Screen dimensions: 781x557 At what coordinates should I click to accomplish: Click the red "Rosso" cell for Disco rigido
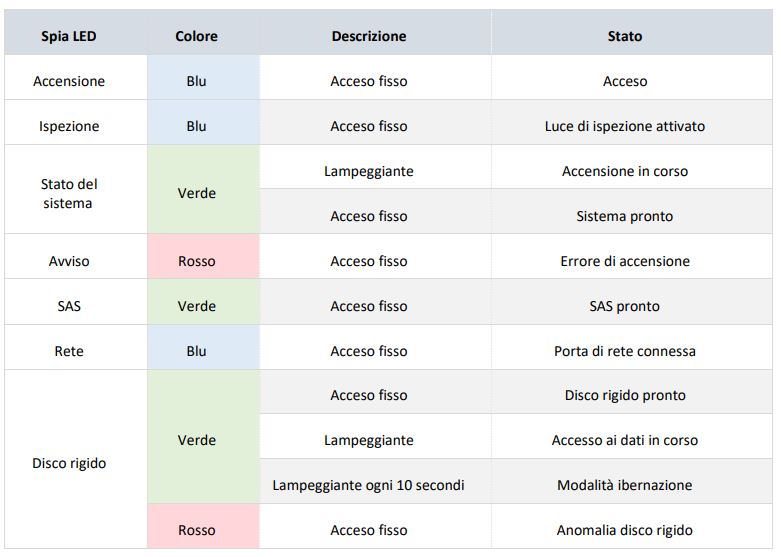tap(196, 530)
